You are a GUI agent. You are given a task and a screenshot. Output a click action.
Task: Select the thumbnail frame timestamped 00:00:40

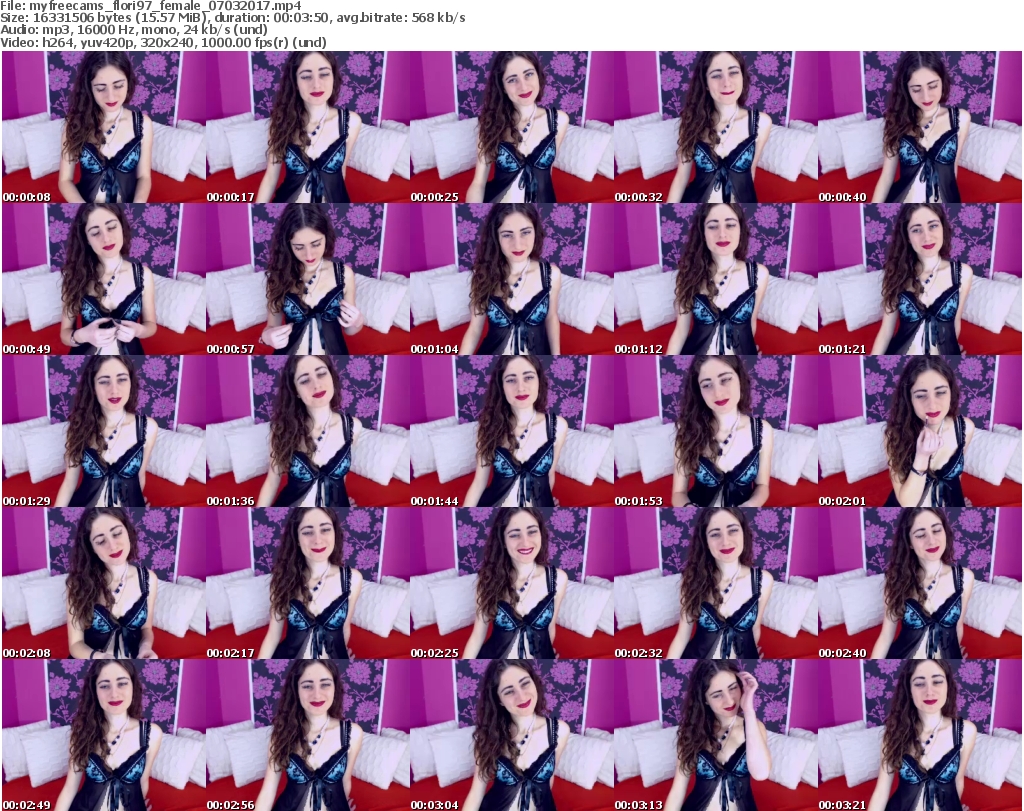(920, 127)
